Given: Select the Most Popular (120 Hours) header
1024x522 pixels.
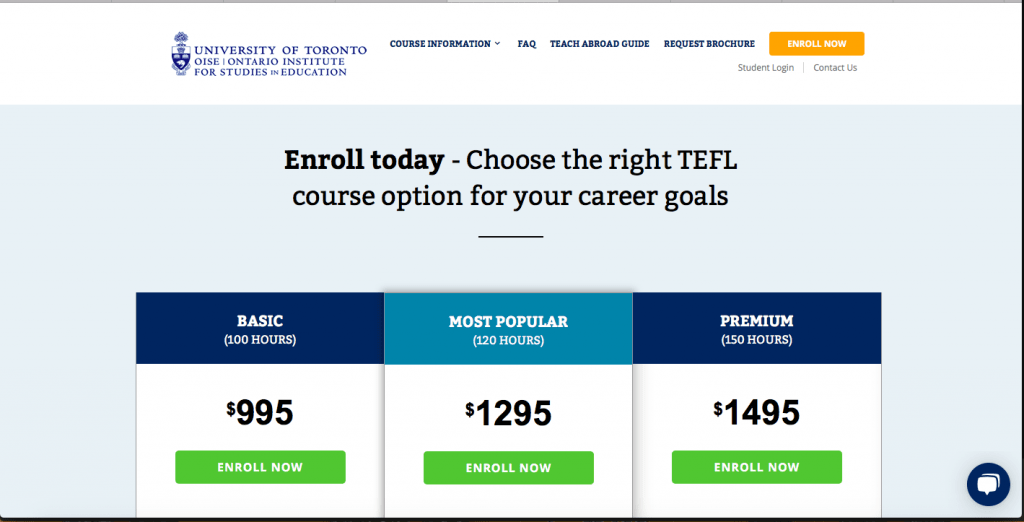Looking at the screenshot, I should point(508,330).
